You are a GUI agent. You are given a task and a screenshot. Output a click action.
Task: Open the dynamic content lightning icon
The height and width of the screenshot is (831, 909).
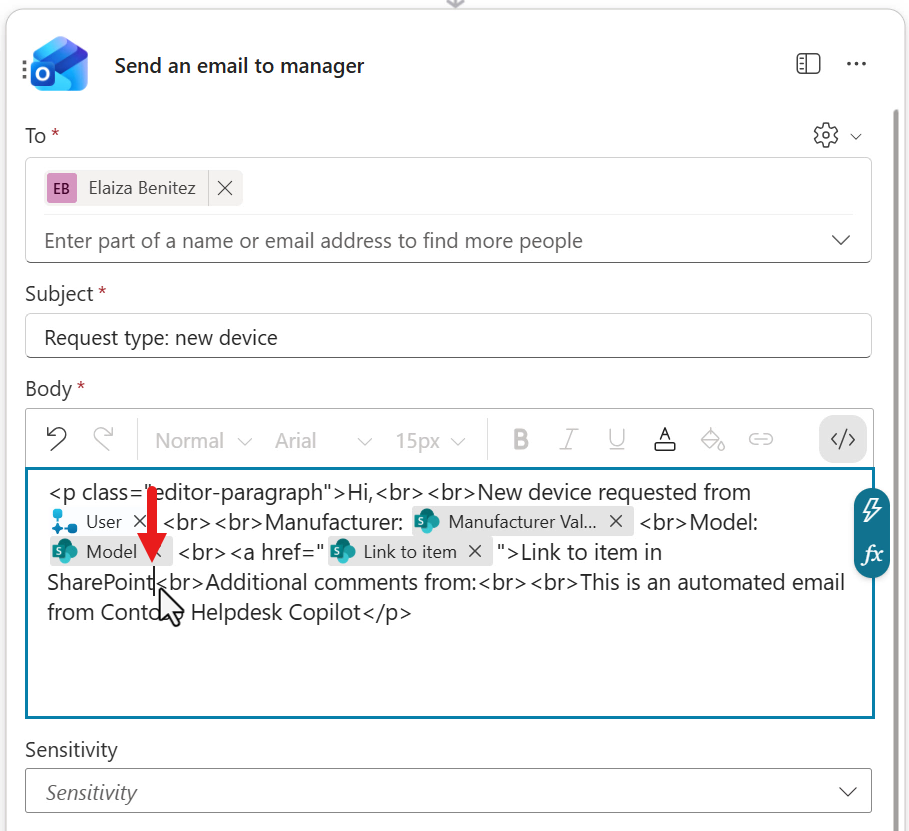tap(872, 509)
